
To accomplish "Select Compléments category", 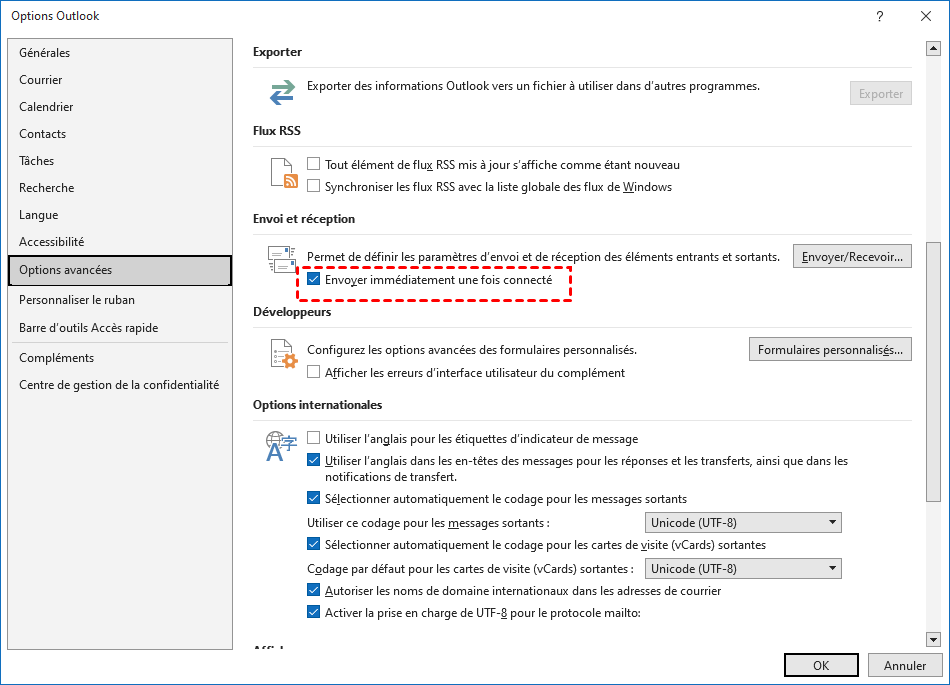I will 120,358.
